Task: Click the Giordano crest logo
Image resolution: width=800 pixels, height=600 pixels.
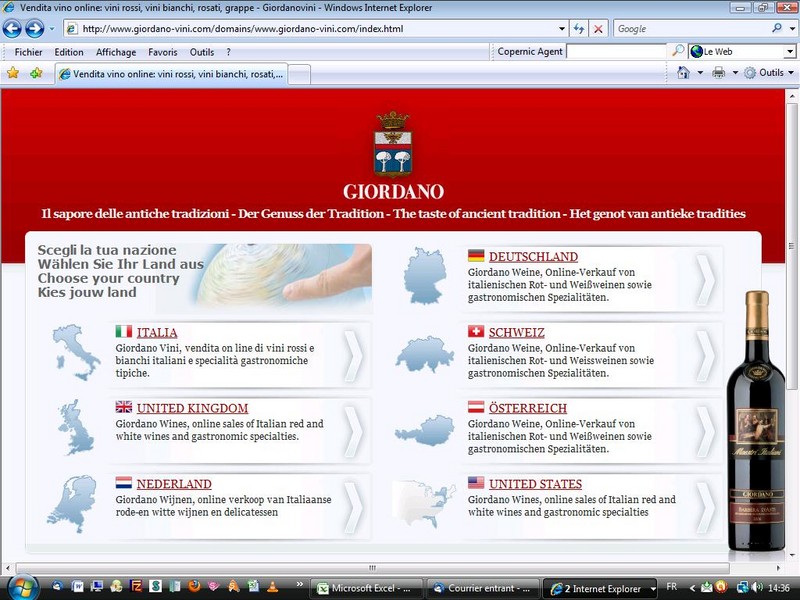Action: [x=393, y=144]
